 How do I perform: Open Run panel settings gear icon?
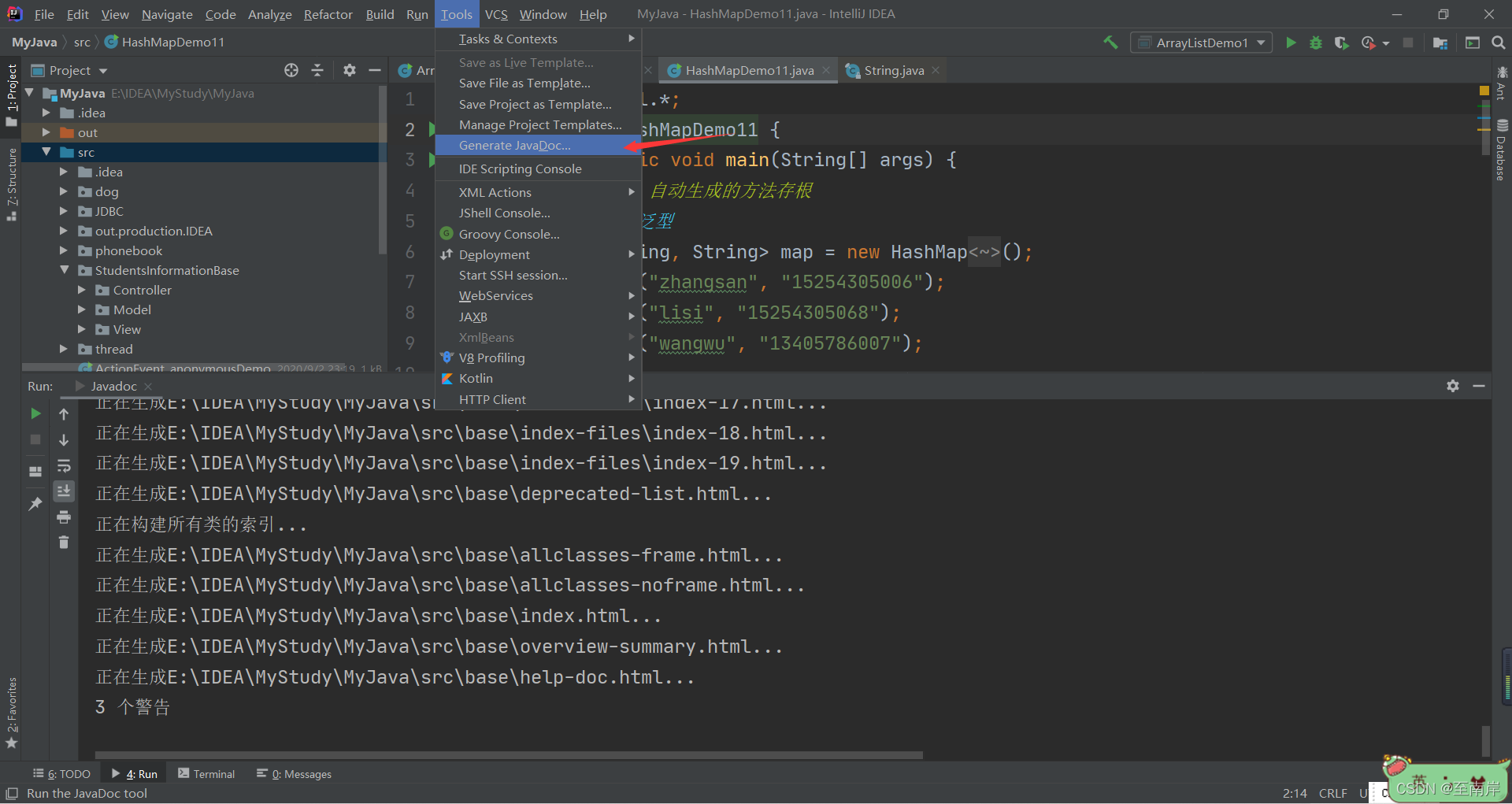pyautogui.click(x=1453, y=386)
